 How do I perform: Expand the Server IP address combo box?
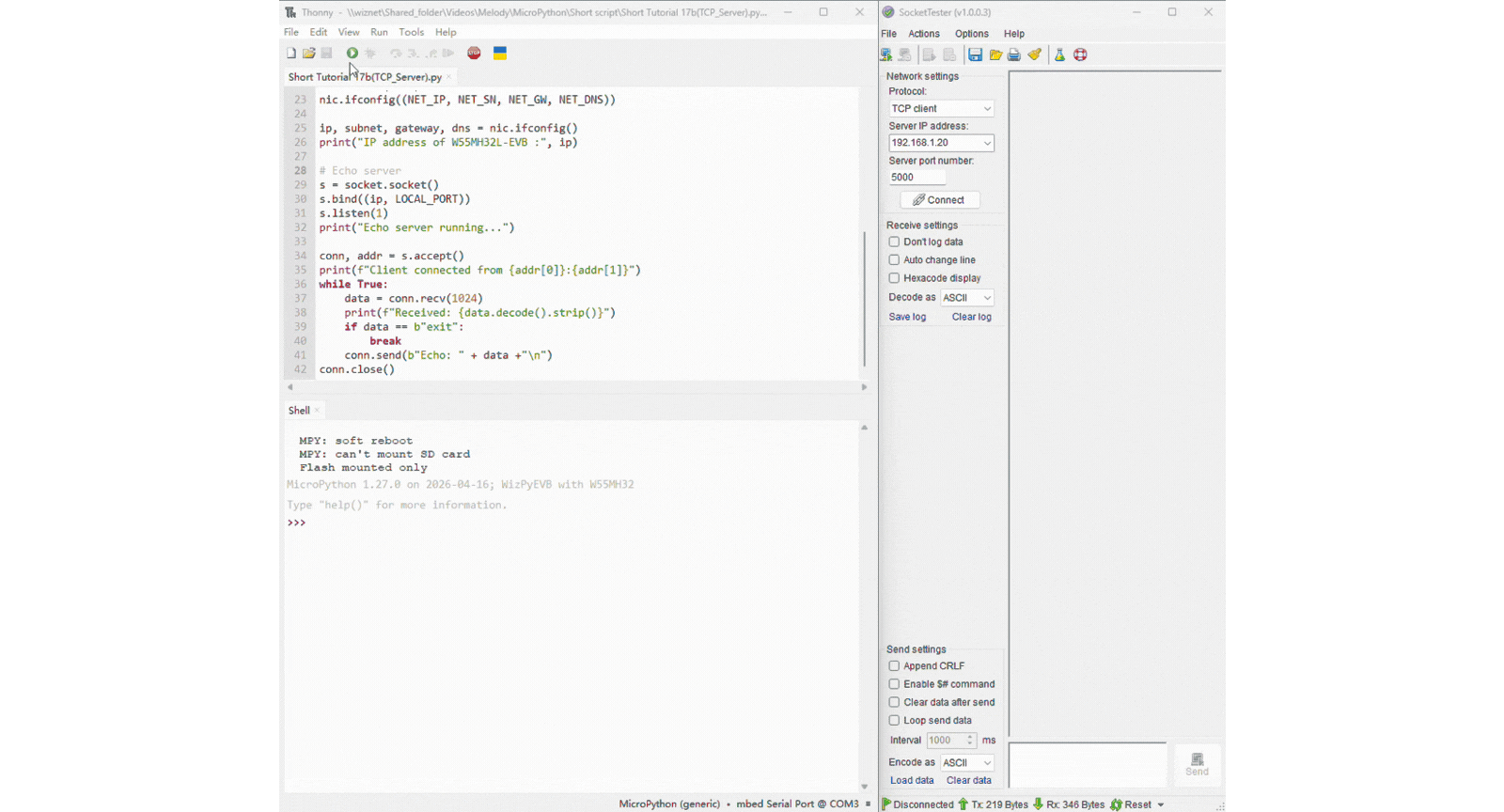click(x=987, y=143)
